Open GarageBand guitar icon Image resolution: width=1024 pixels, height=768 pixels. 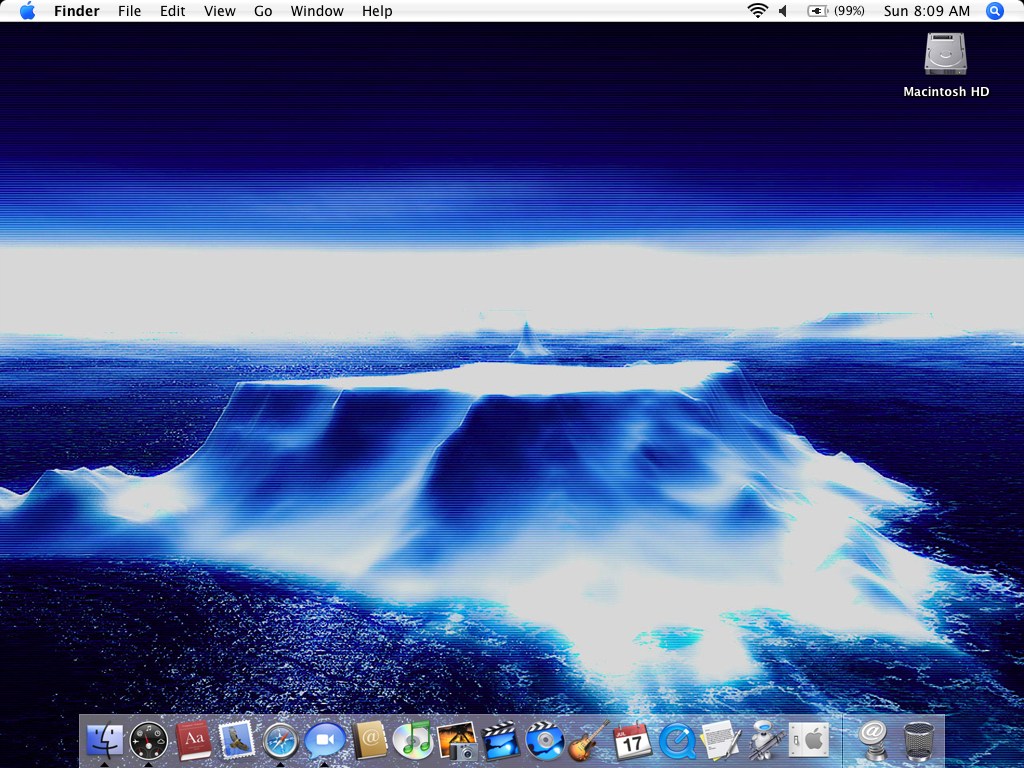588,741
